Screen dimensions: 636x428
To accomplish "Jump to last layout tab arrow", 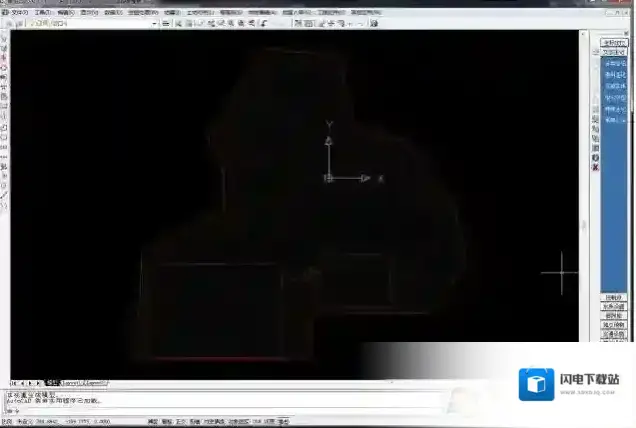I will pos(38,383).
